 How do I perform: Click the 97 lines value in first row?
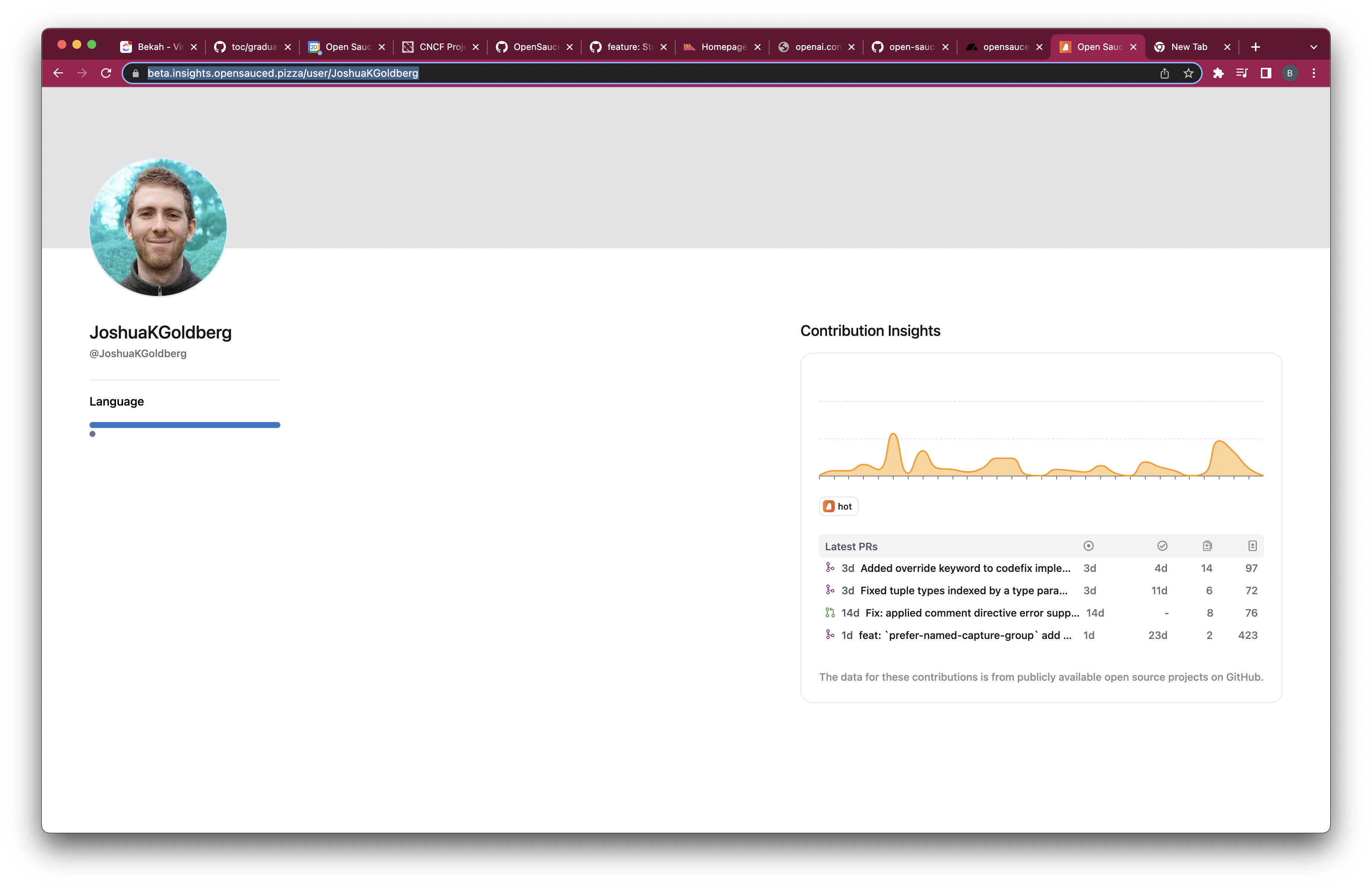(1251, 568)
